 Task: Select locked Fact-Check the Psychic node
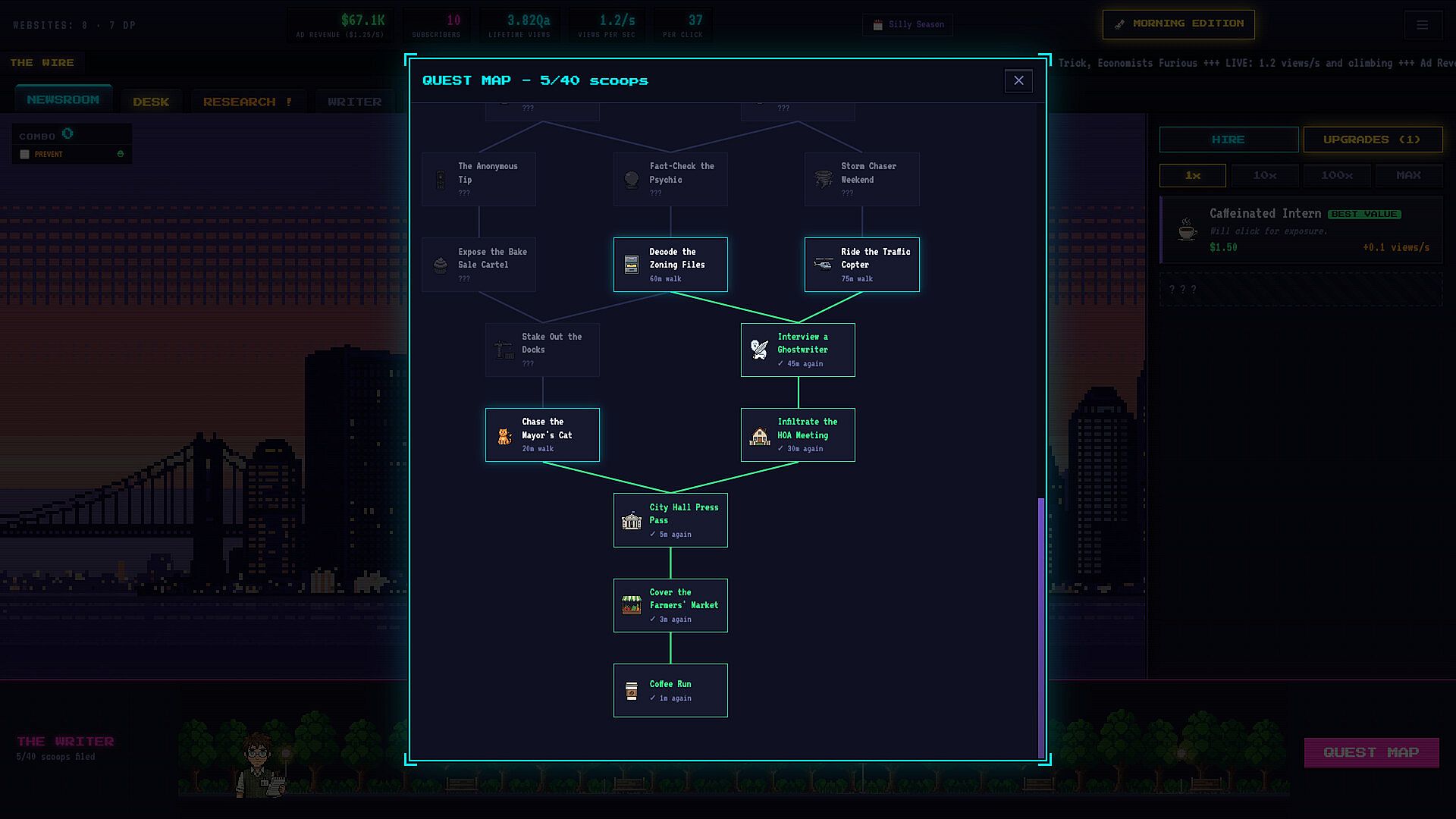pyautogui.click(x=670, y=180)
